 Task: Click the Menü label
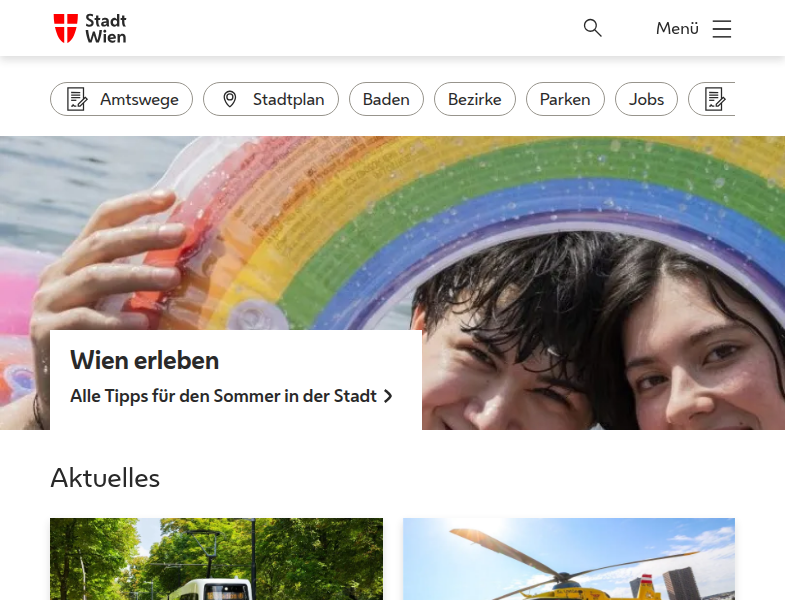(677, 29)
